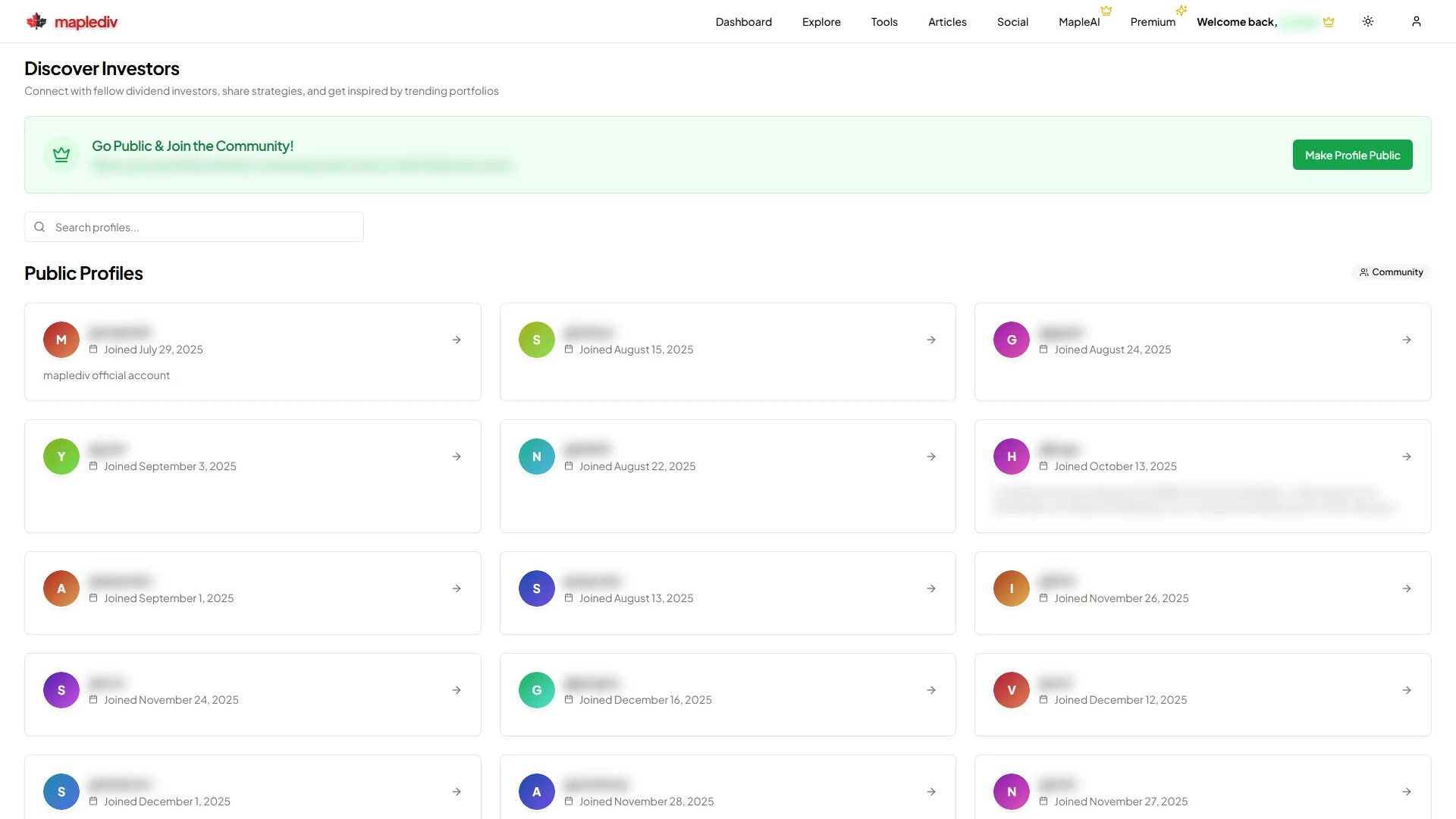
Task: Open the Social menu item
Action: (1012, 22)
